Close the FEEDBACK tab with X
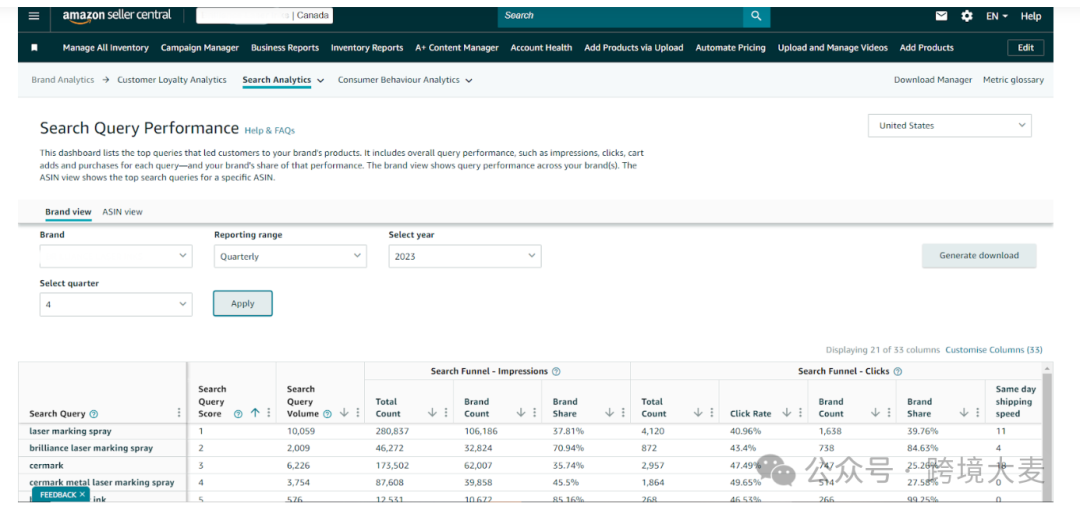 (82, 495)
